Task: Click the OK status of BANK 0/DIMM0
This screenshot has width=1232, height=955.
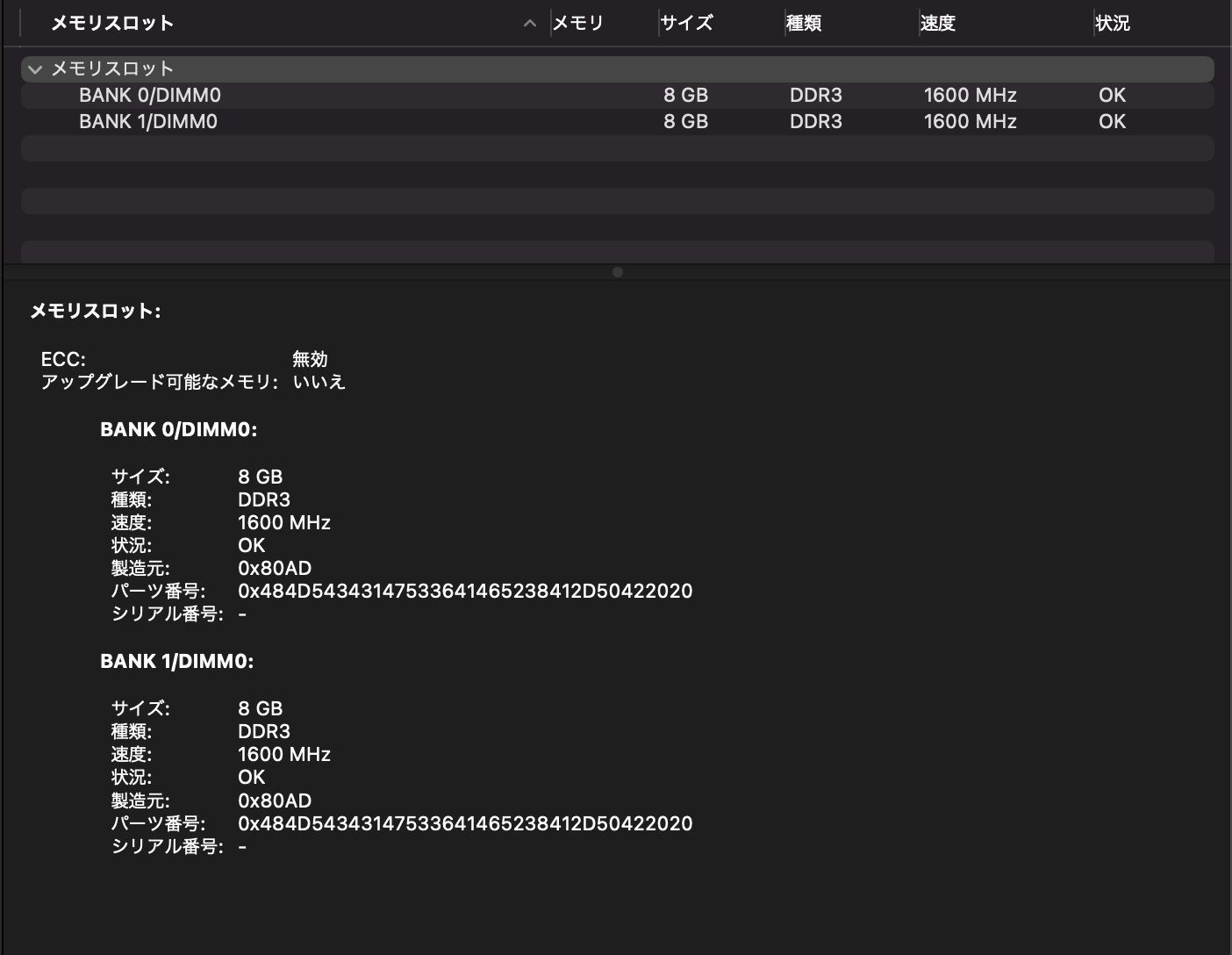Action: tap(1111, 95)
